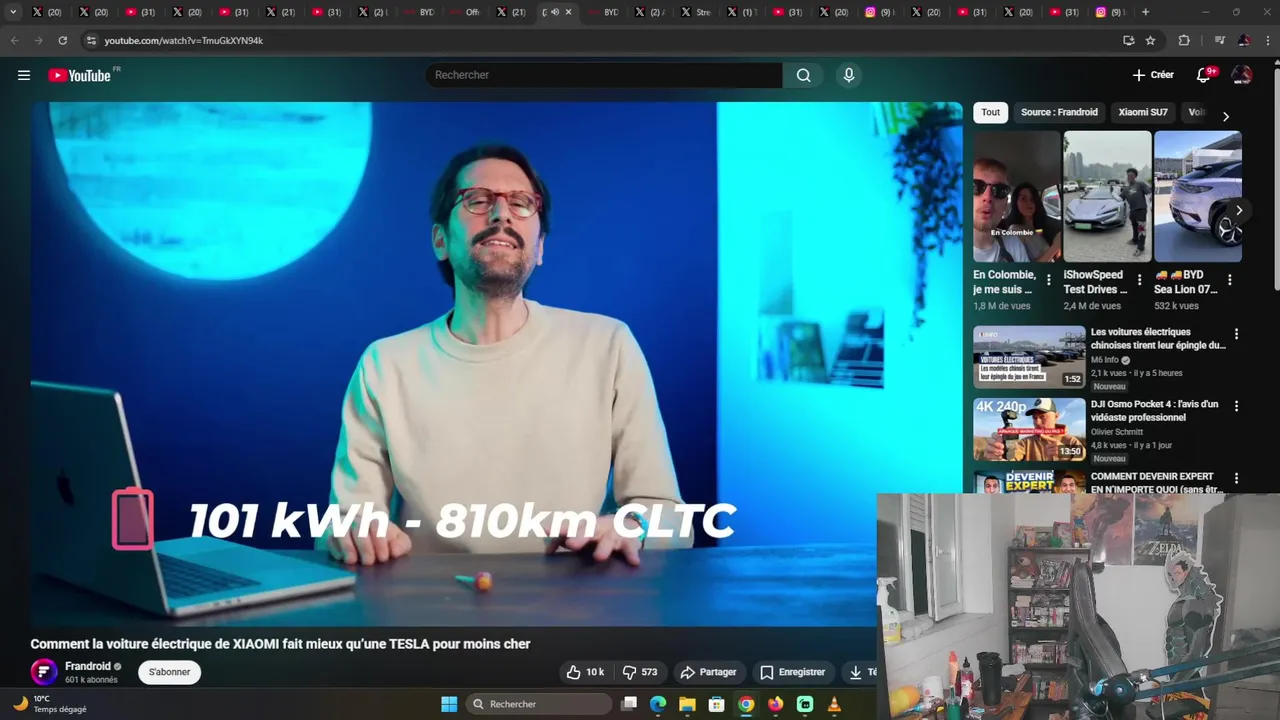Open the iShowSpeed Test Drives short thumbnail
The height and width of the screenshot is (720, 1280).
pyautogui.click(x=1107, y=196)
